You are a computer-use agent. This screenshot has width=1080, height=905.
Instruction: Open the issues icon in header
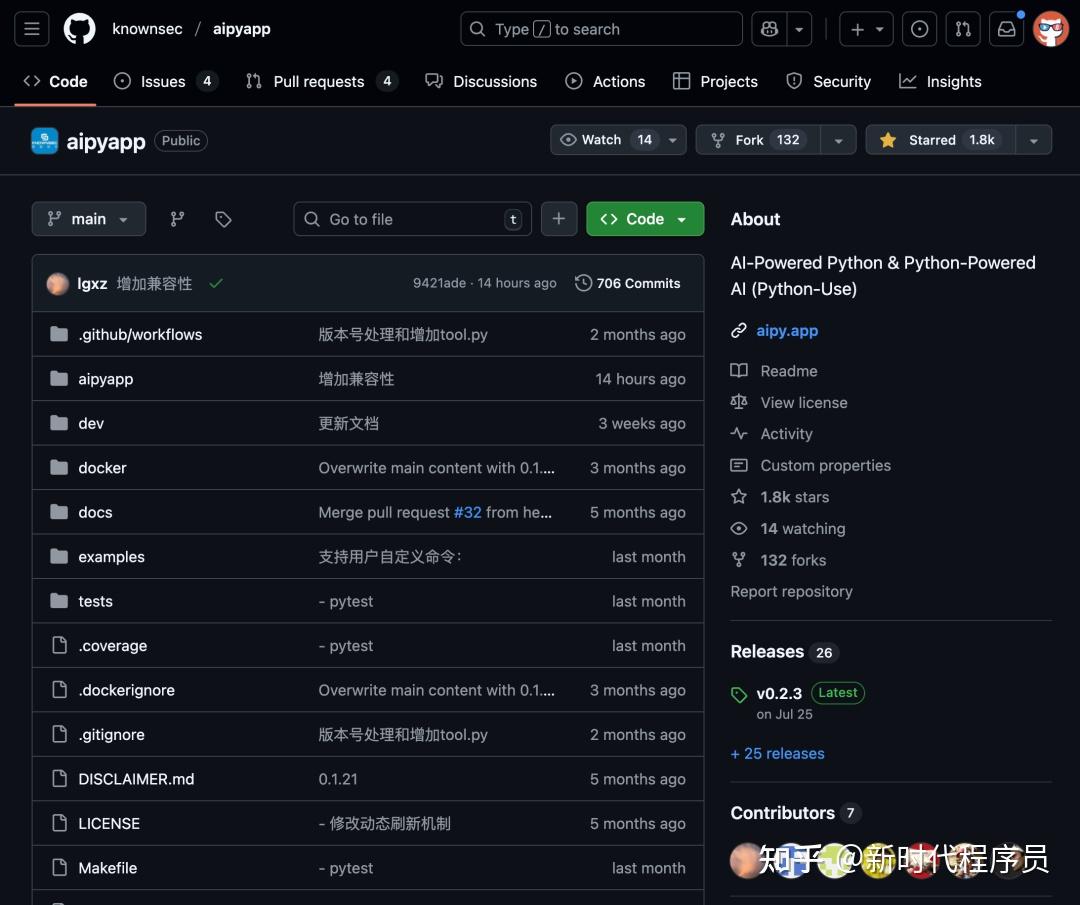920,29
